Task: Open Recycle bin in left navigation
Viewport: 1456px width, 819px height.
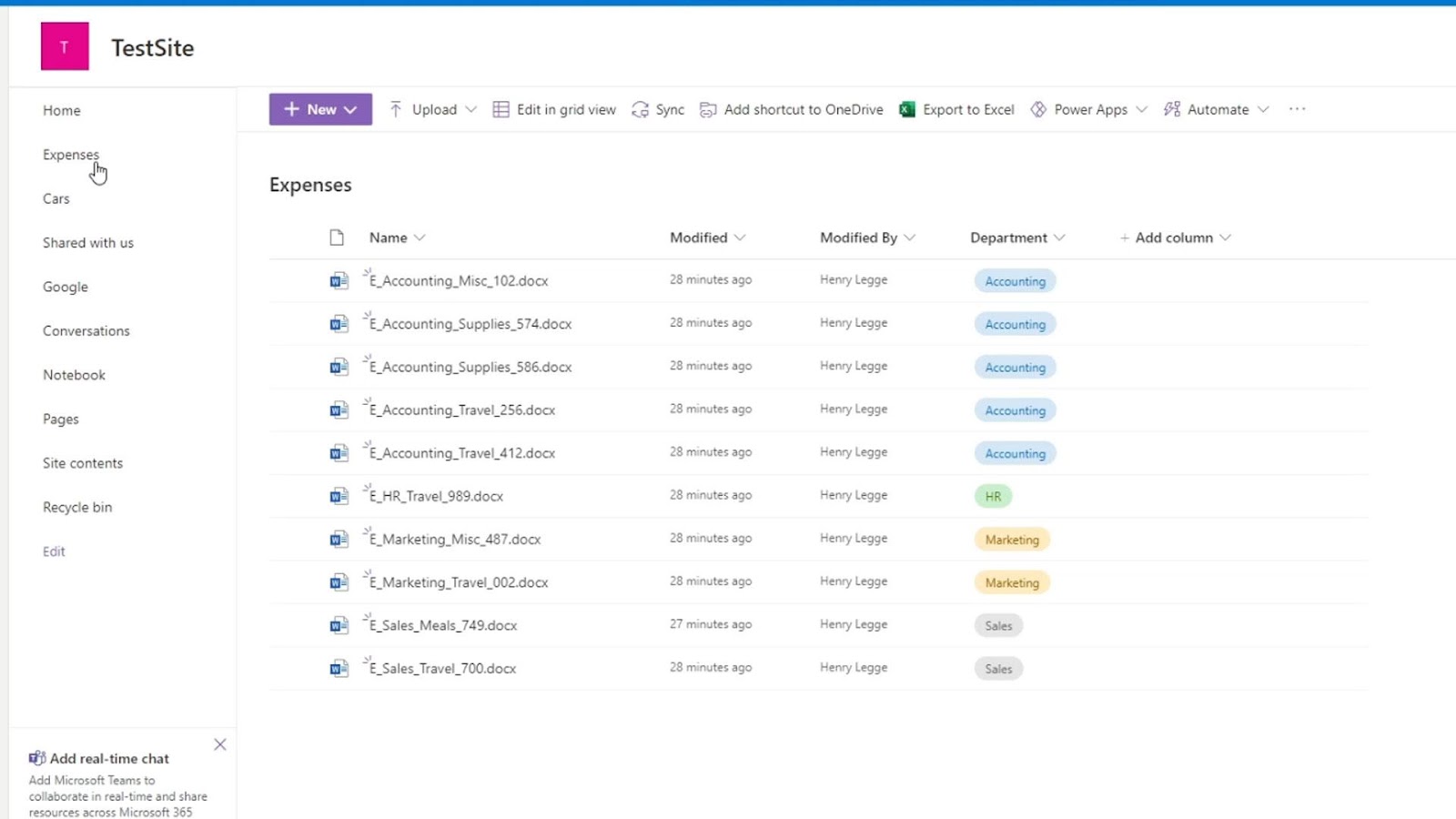Action: [x=77, y=507]
